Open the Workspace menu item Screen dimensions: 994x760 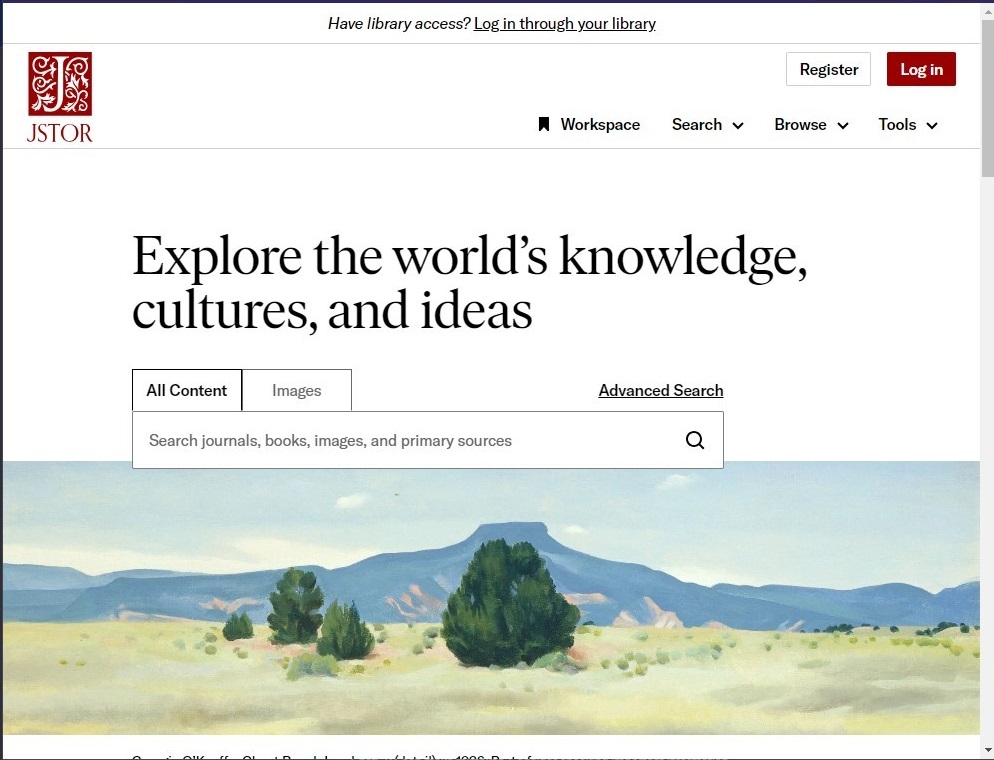coord(589,124)
